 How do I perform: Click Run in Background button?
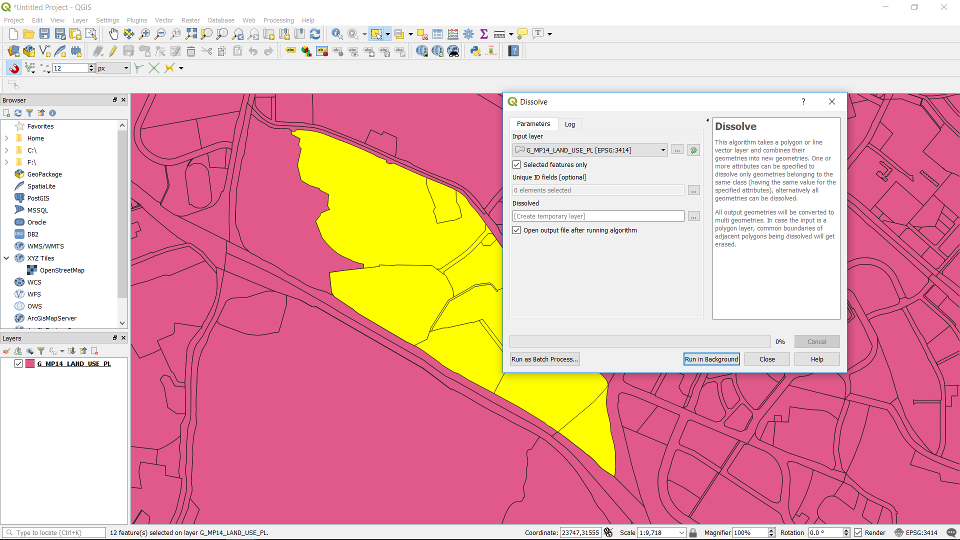point(711,359)
